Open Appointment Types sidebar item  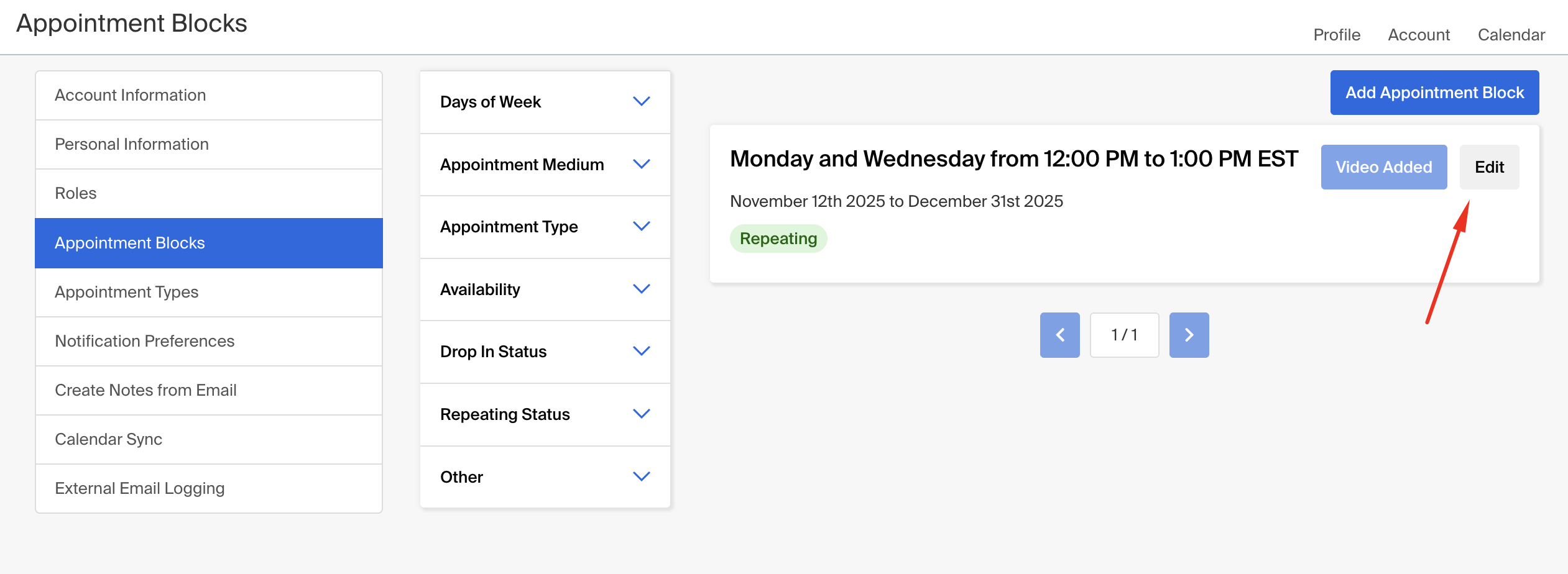[209, 292]
